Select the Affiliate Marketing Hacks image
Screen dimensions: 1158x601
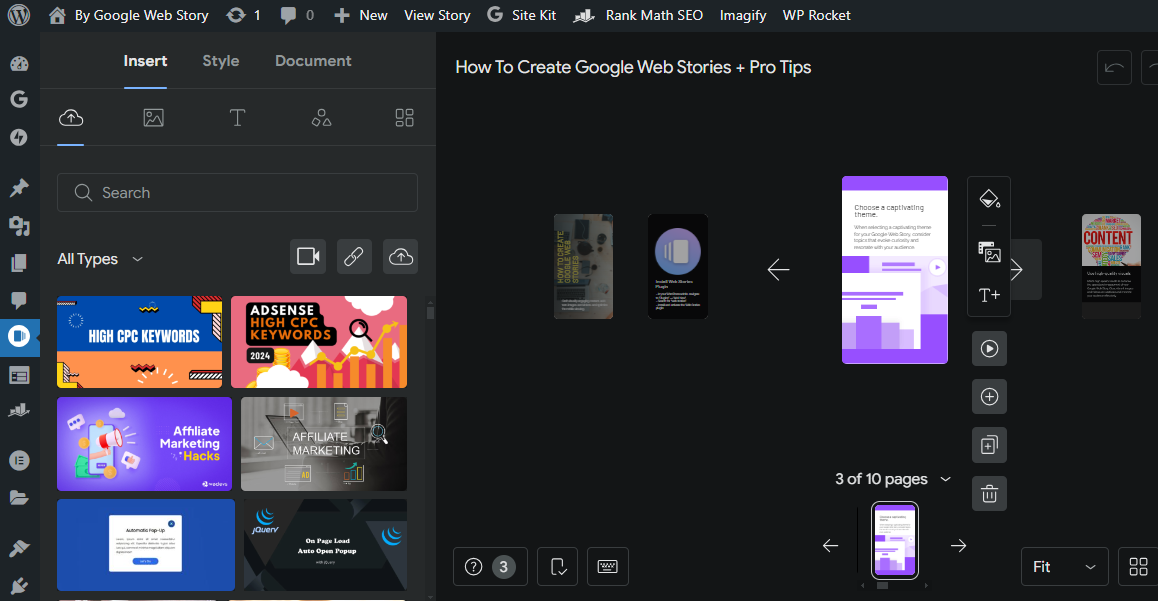145,444
